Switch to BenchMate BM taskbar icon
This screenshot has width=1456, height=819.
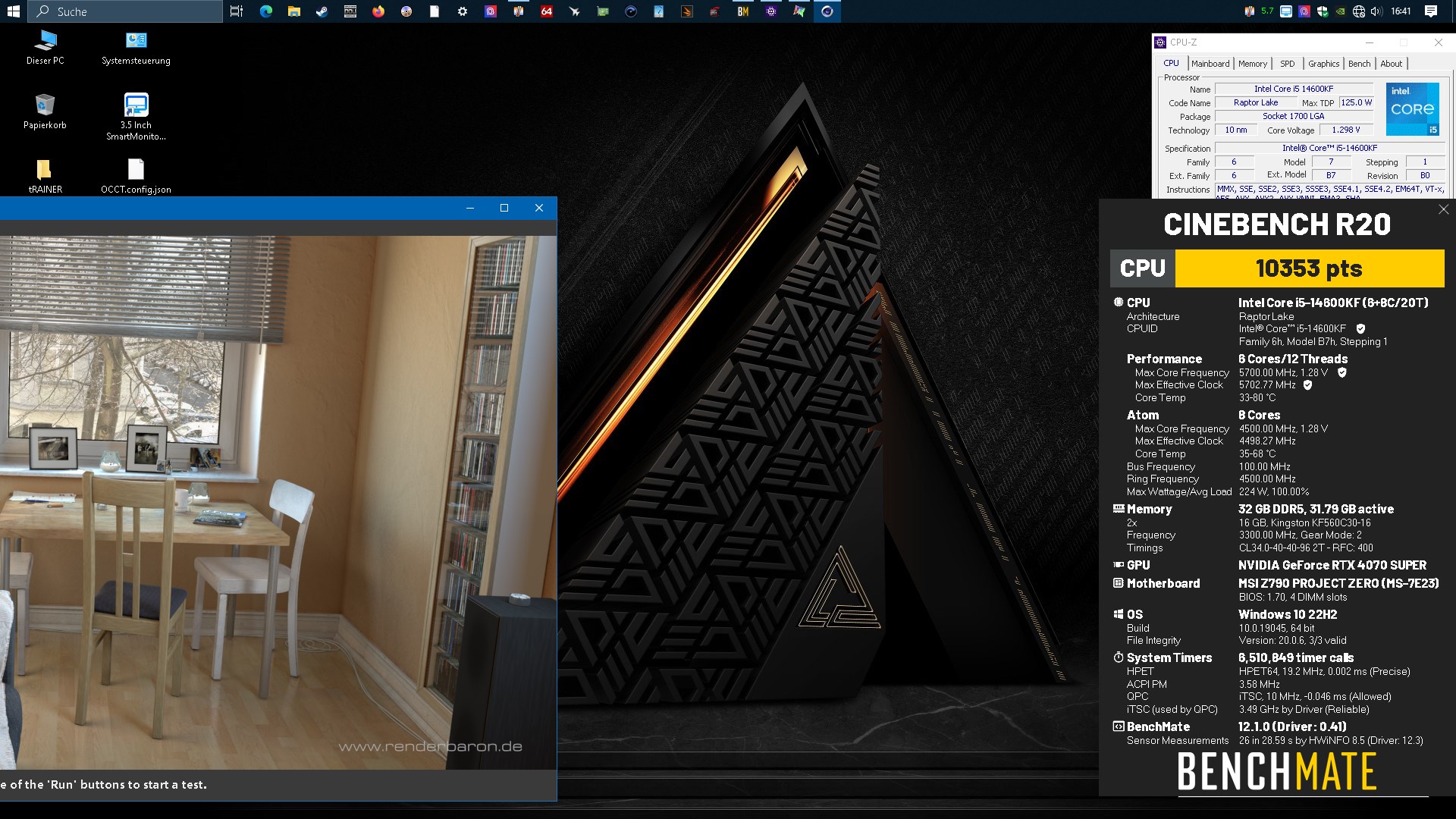[x=743, y=11]
